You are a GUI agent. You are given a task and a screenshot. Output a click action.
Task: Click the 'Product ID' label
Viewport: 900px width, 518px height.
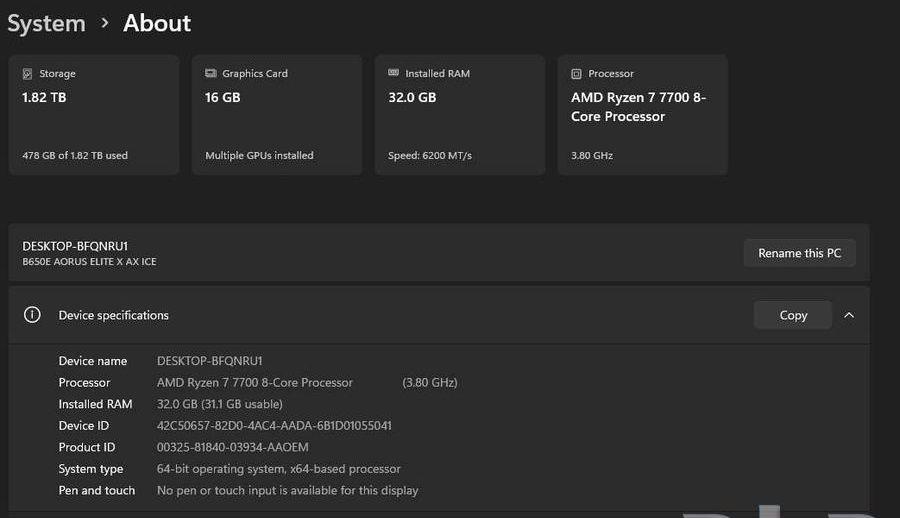coord(87,447)
